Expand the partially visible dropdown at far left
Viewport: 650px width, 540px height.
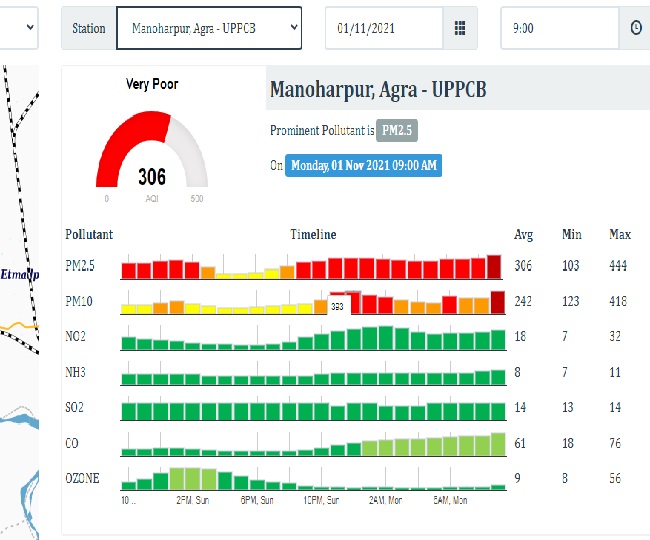(x=20, y=29)
